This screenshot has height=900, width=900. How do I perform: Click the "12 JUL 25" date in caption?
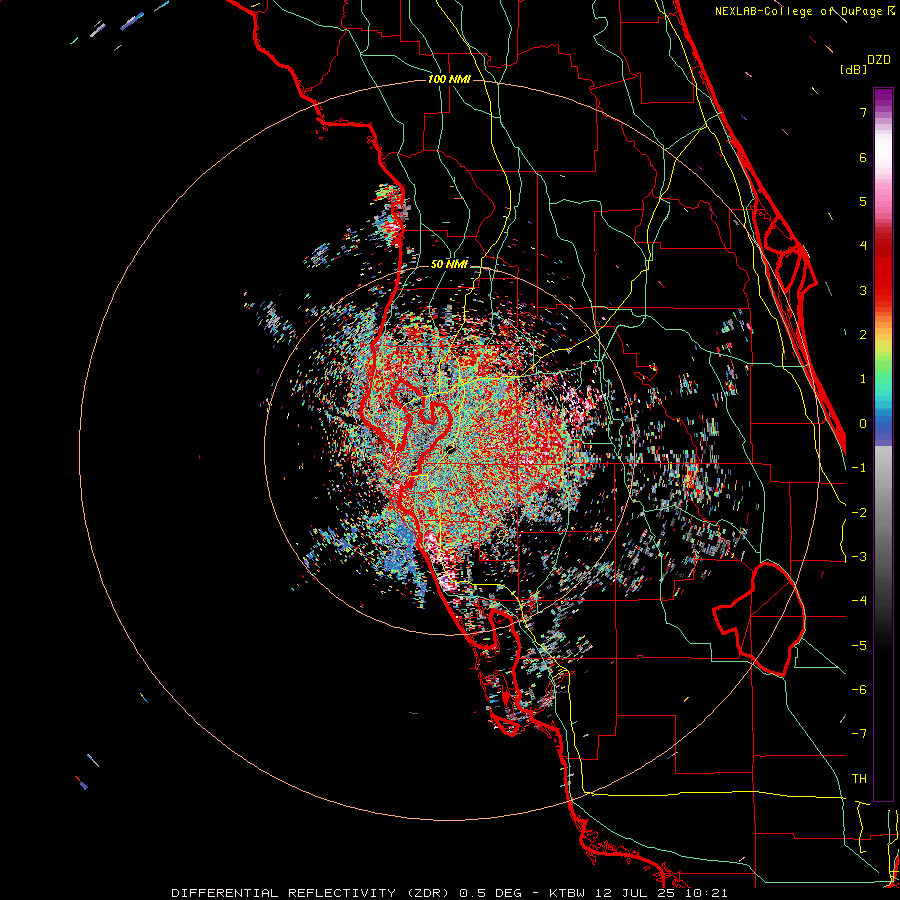click(x=636, y=893)
